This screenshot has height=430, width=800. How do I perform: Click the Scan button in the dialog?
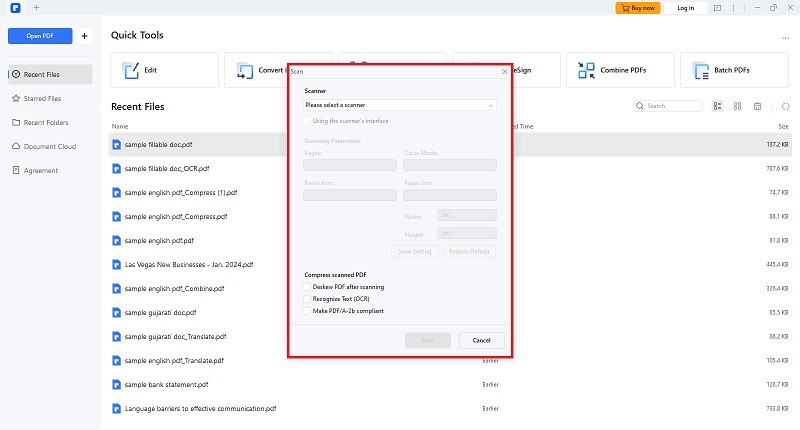428,340
